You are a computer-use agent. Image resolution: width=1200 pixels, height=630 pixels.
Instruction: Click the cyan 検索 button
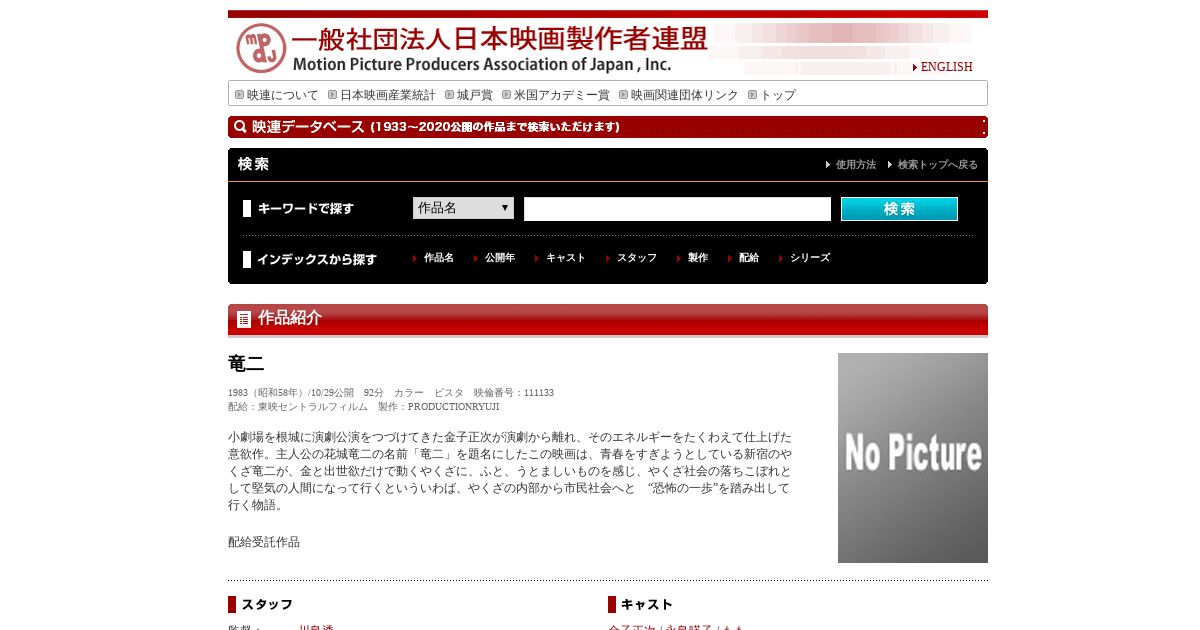(899, 209)
